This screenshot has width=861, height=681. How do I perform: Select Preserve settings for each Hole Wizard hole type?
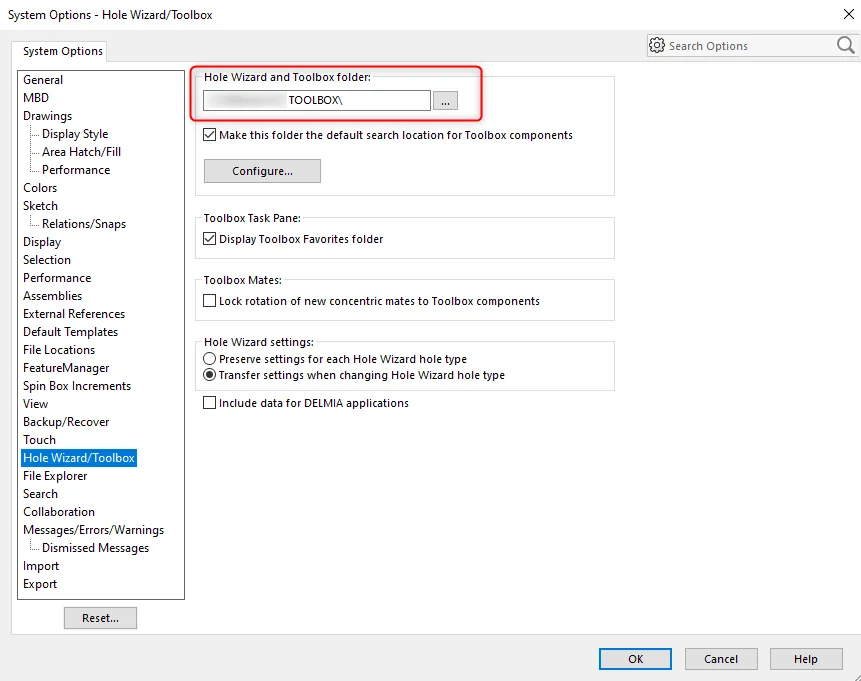pyautogui.click(x=210, y=359)
